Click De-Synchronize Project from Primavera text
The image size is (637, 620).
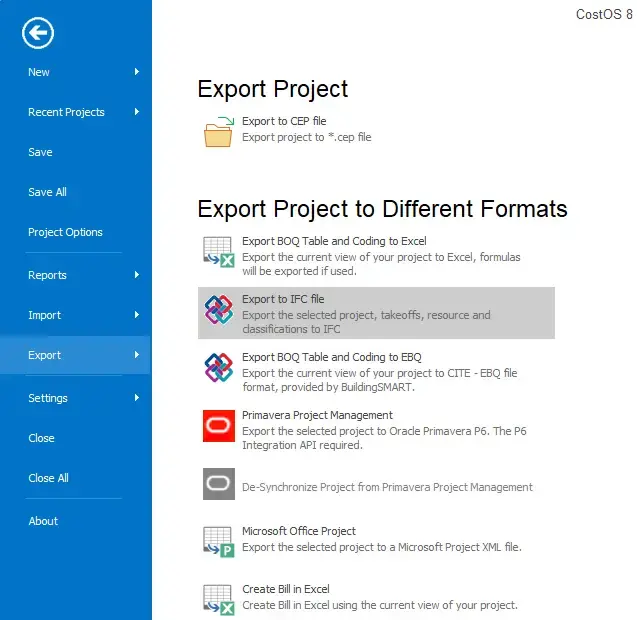point(387,487)
